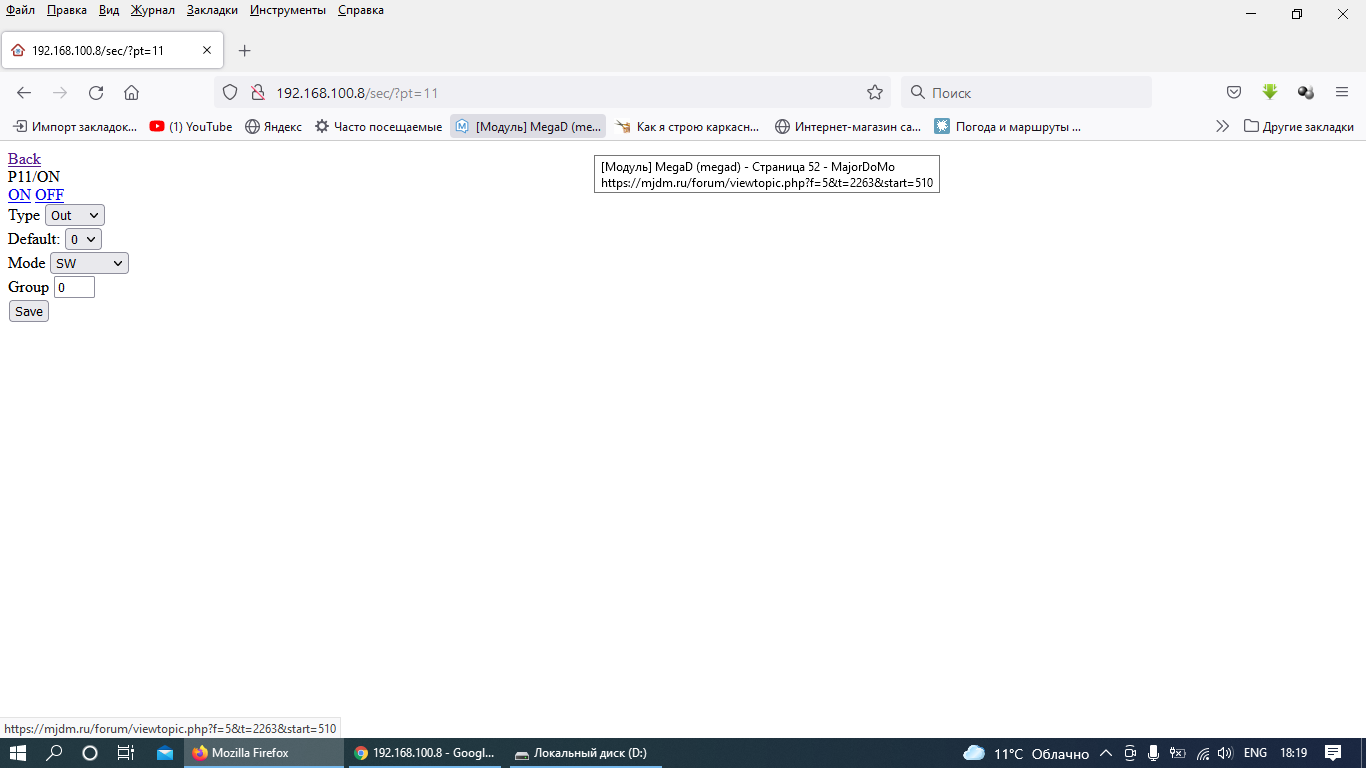Open the Интернет-магазин bookmark
1366x768 pixels.
(x=848, y=127)
